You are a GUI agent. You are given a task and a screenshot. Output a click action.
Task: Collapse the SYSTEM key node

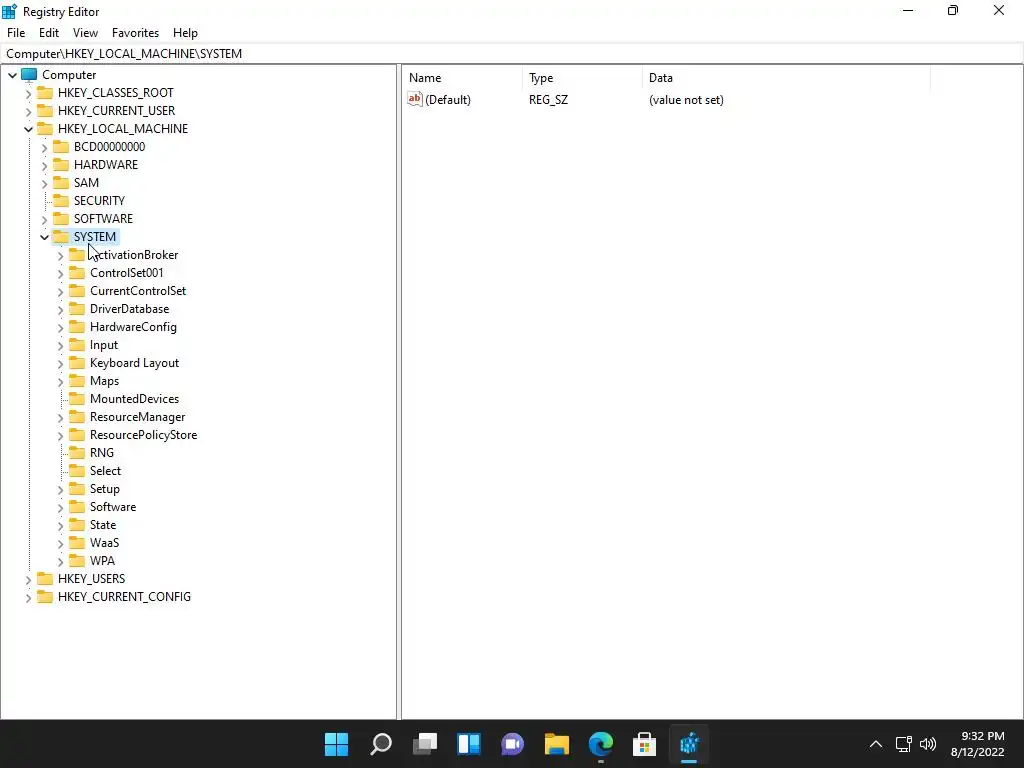(x=44, y=237)
